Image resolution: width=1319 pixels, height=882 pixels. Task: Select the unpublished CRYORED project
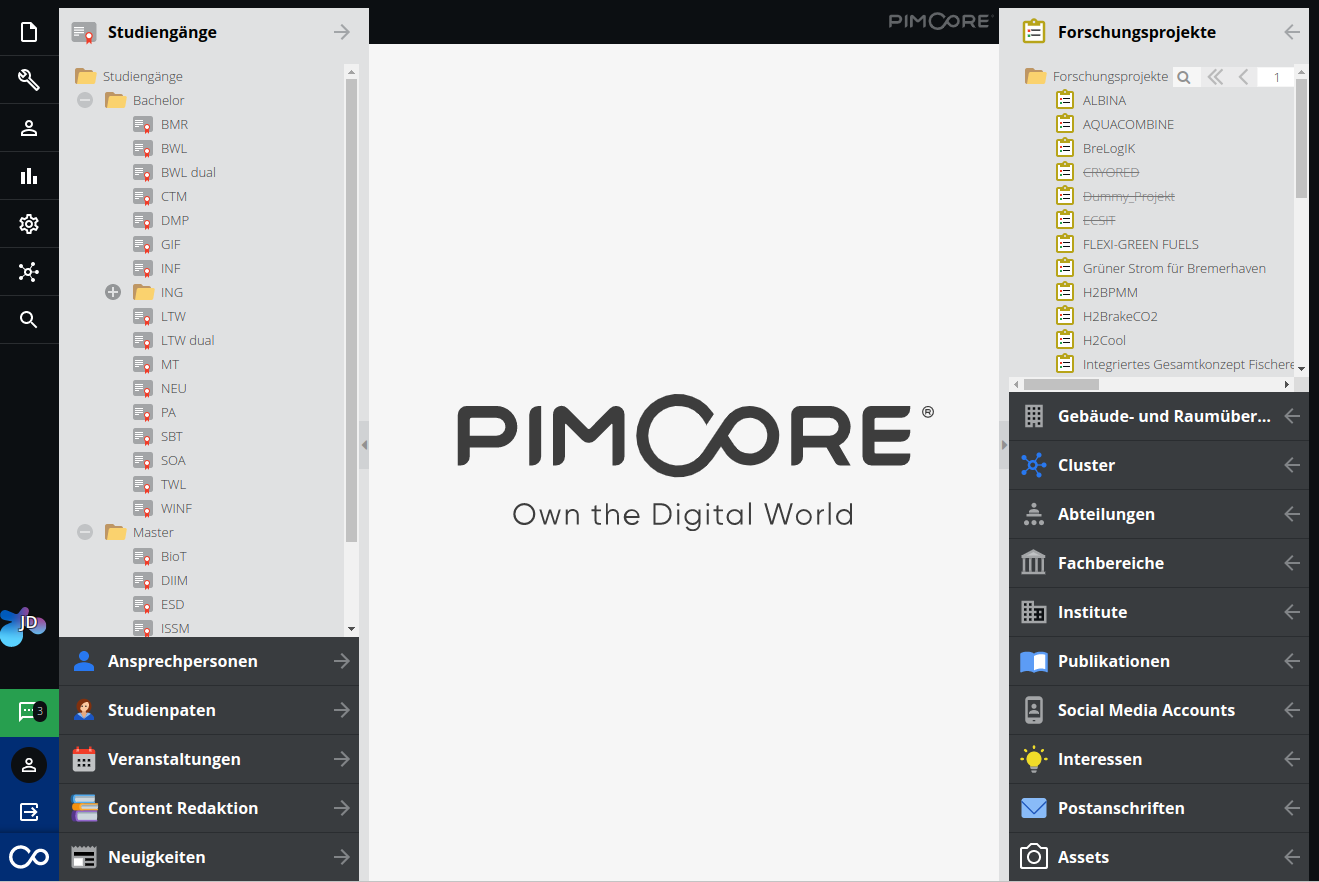point(1111,172)
